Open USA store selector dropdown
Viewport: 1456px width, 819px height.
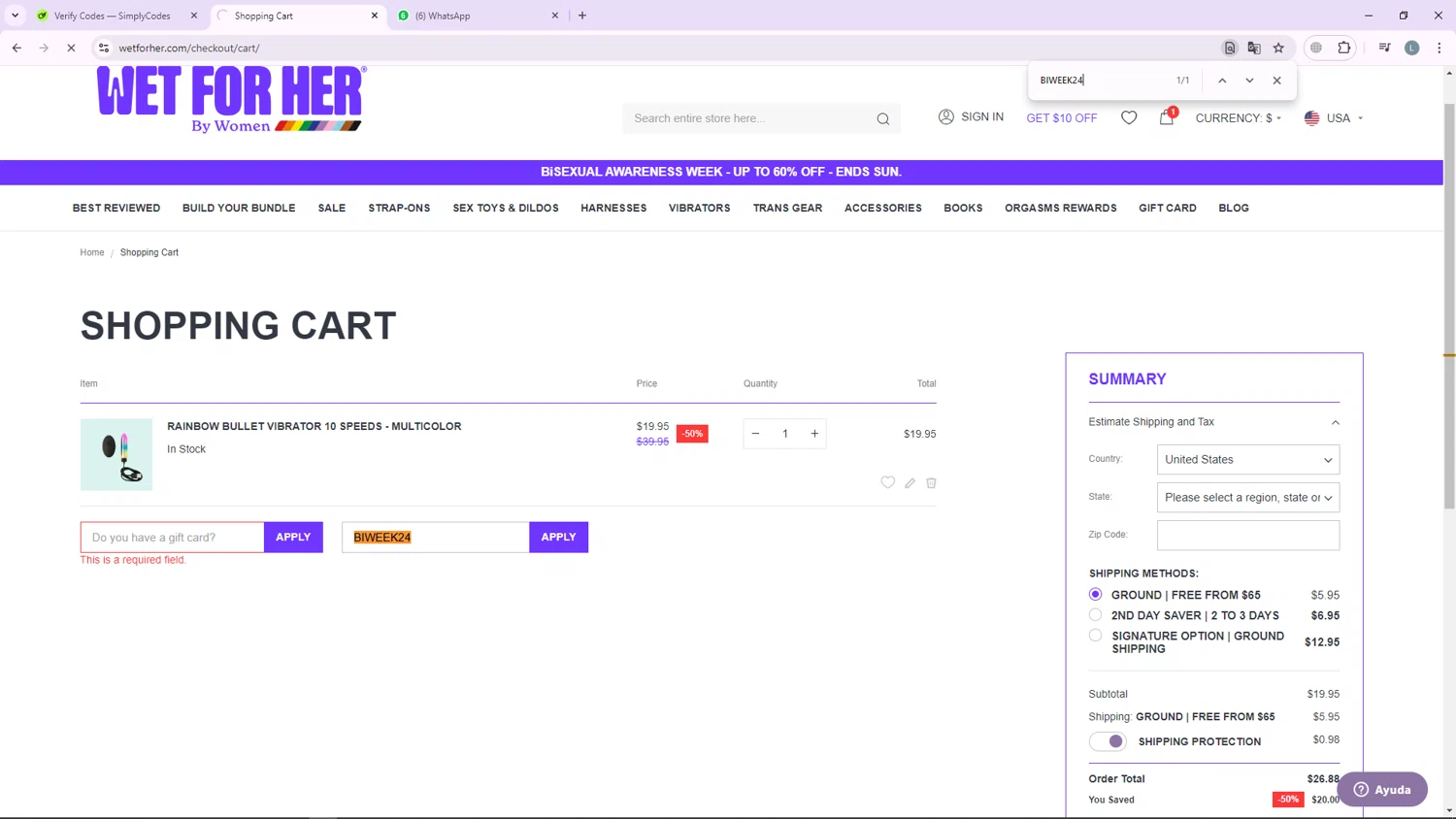click(1334, 118)
